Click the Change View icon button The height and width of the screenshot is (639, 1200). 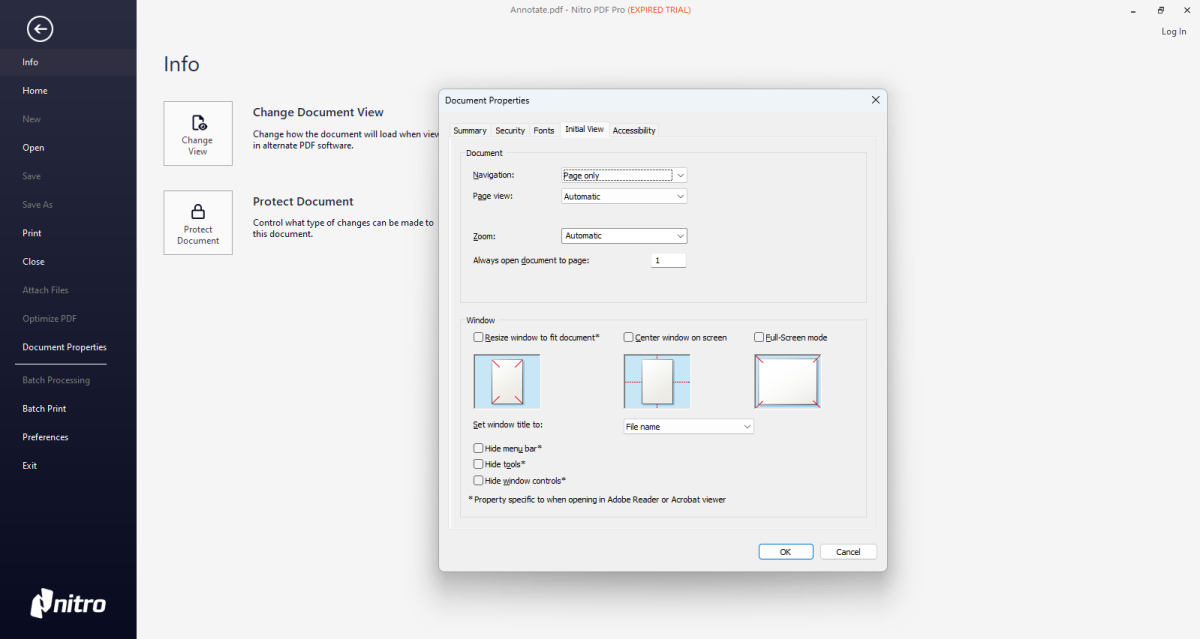[198, 133]
